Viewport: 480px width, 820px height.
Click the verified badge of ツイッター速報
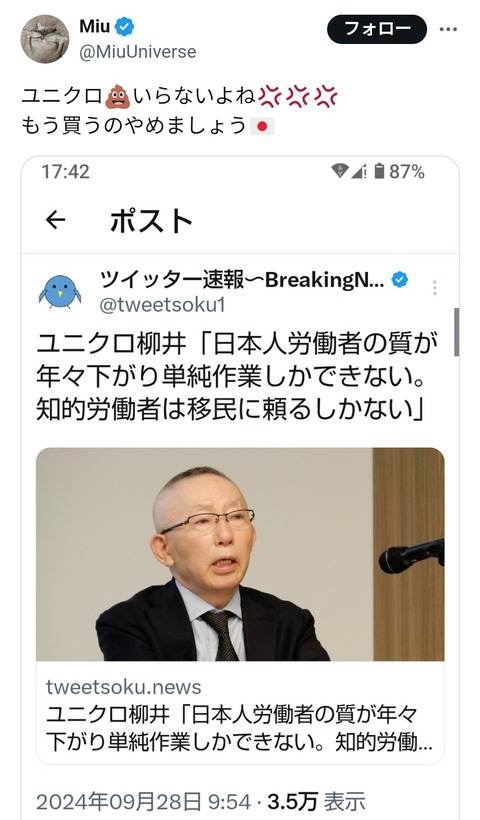pyautogui.click(x=399, y=280)
